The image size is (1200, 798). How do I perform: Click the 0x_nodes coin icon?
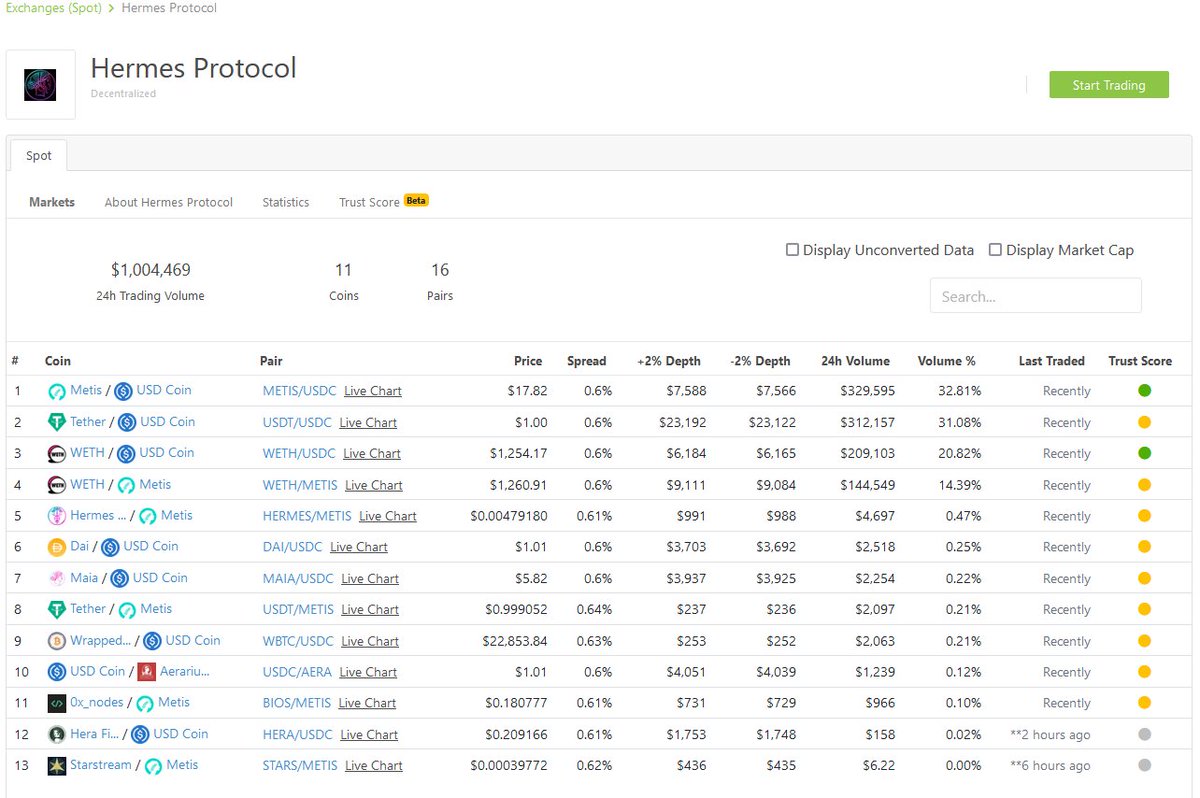[57, 703]
